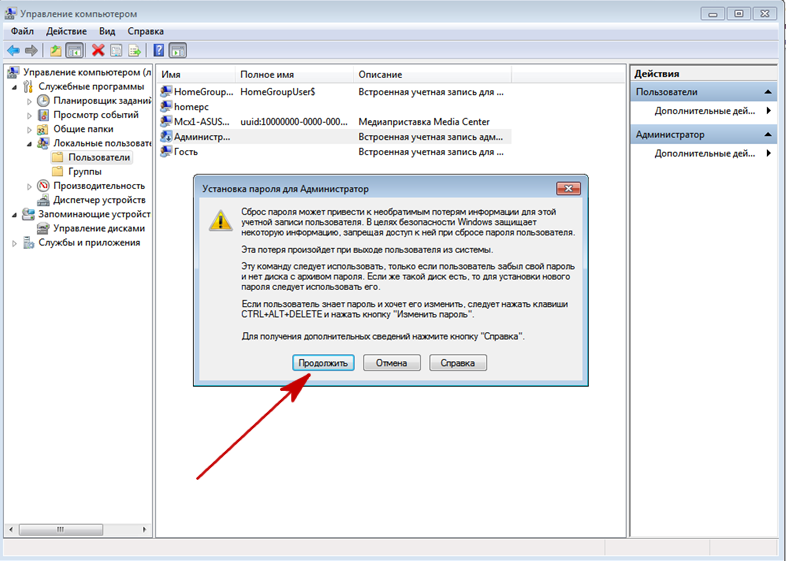
Task: Click the Гость account icon
Action: coord(166,151)
